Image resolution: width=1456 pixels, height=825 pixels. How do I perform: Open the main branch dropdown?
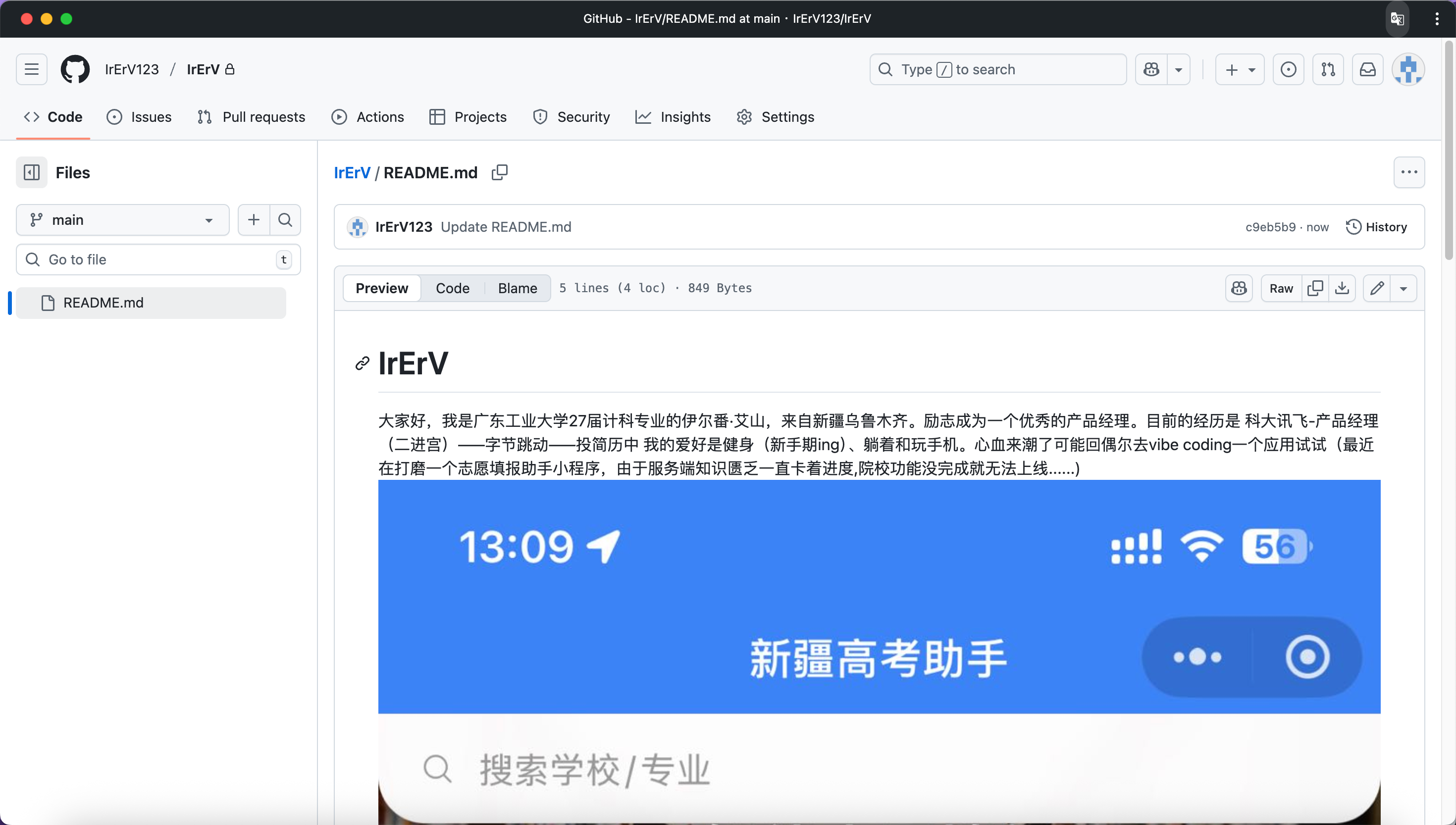(122, 220)
